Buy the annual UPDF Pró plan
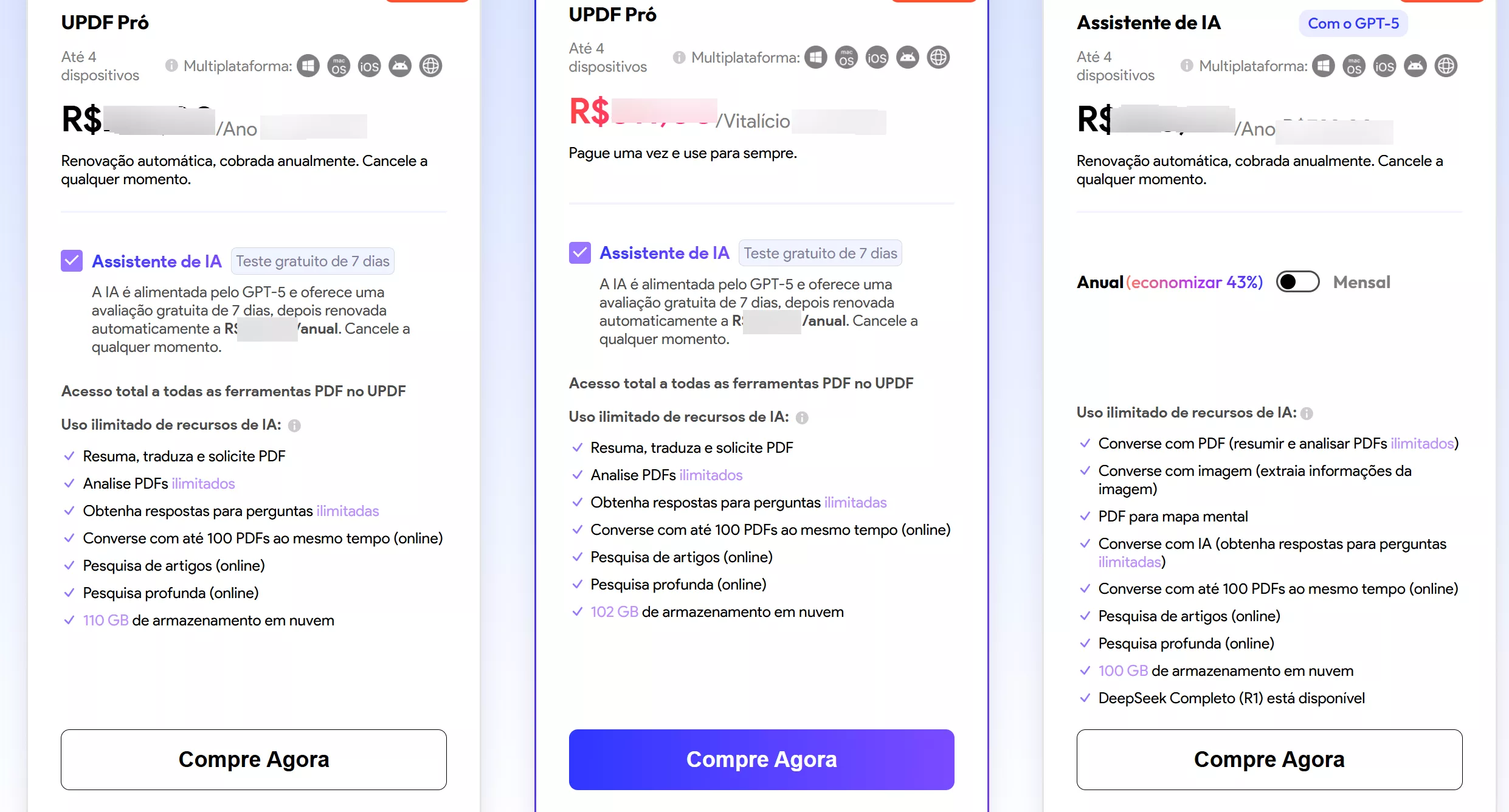Image resolution: width=1509 pixels, height=812 pixels. [254, 759]
